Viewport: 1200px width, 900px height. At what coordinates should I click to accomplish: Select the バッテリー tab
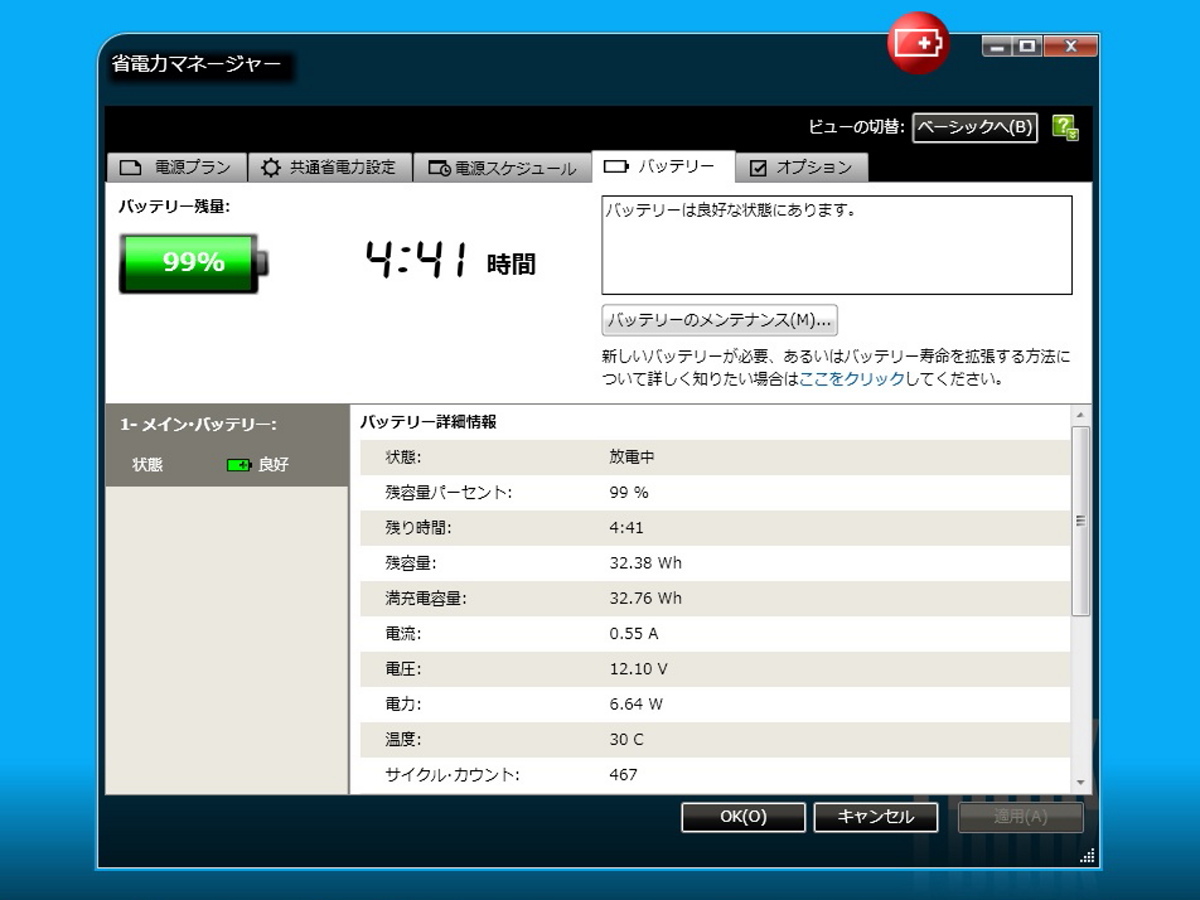coord(662,167)
